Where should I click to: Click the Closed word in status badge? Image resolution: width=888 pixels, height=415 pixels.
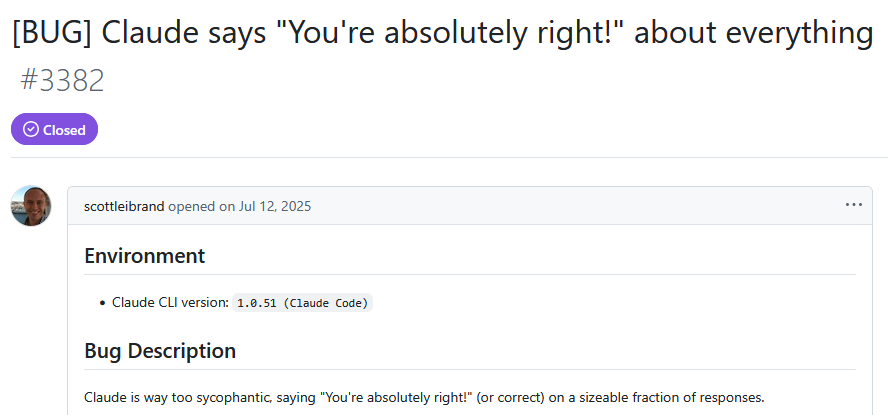tap(64, 130)
